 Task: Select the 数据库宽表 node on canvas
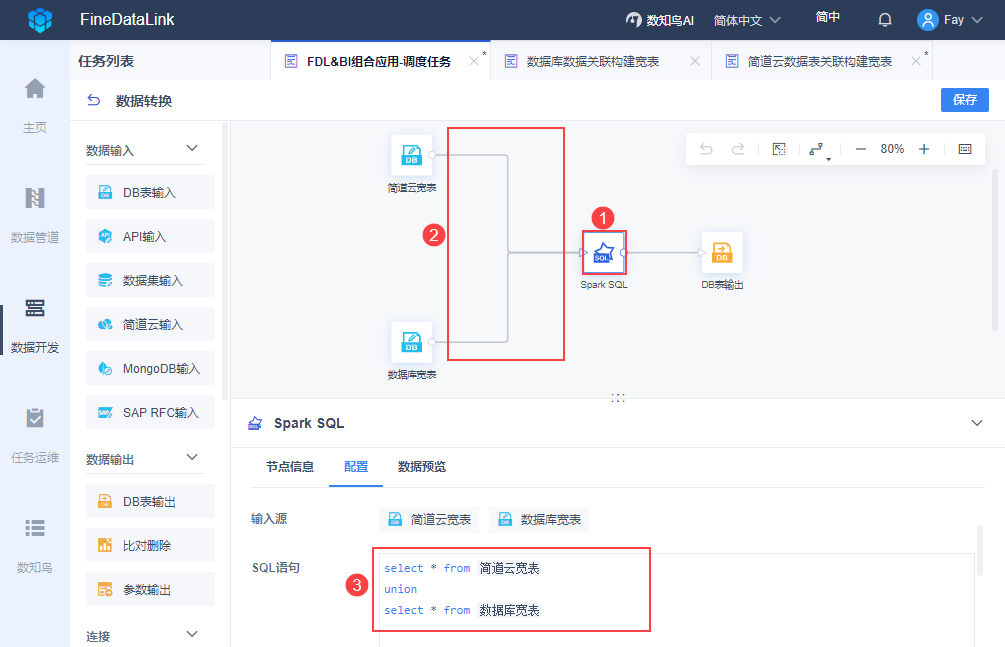coord(411,342)
